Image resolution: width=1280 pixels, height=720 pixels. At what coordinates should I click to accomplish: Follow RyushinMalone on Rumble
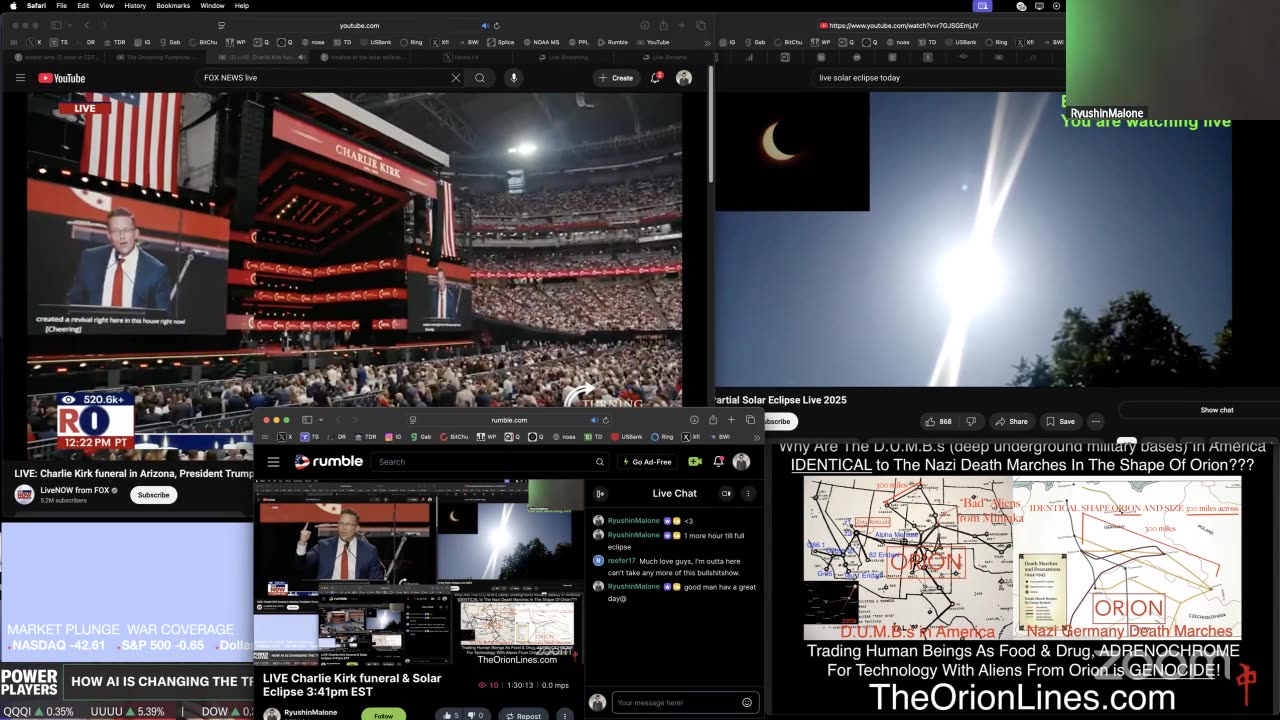pos(384,715)
